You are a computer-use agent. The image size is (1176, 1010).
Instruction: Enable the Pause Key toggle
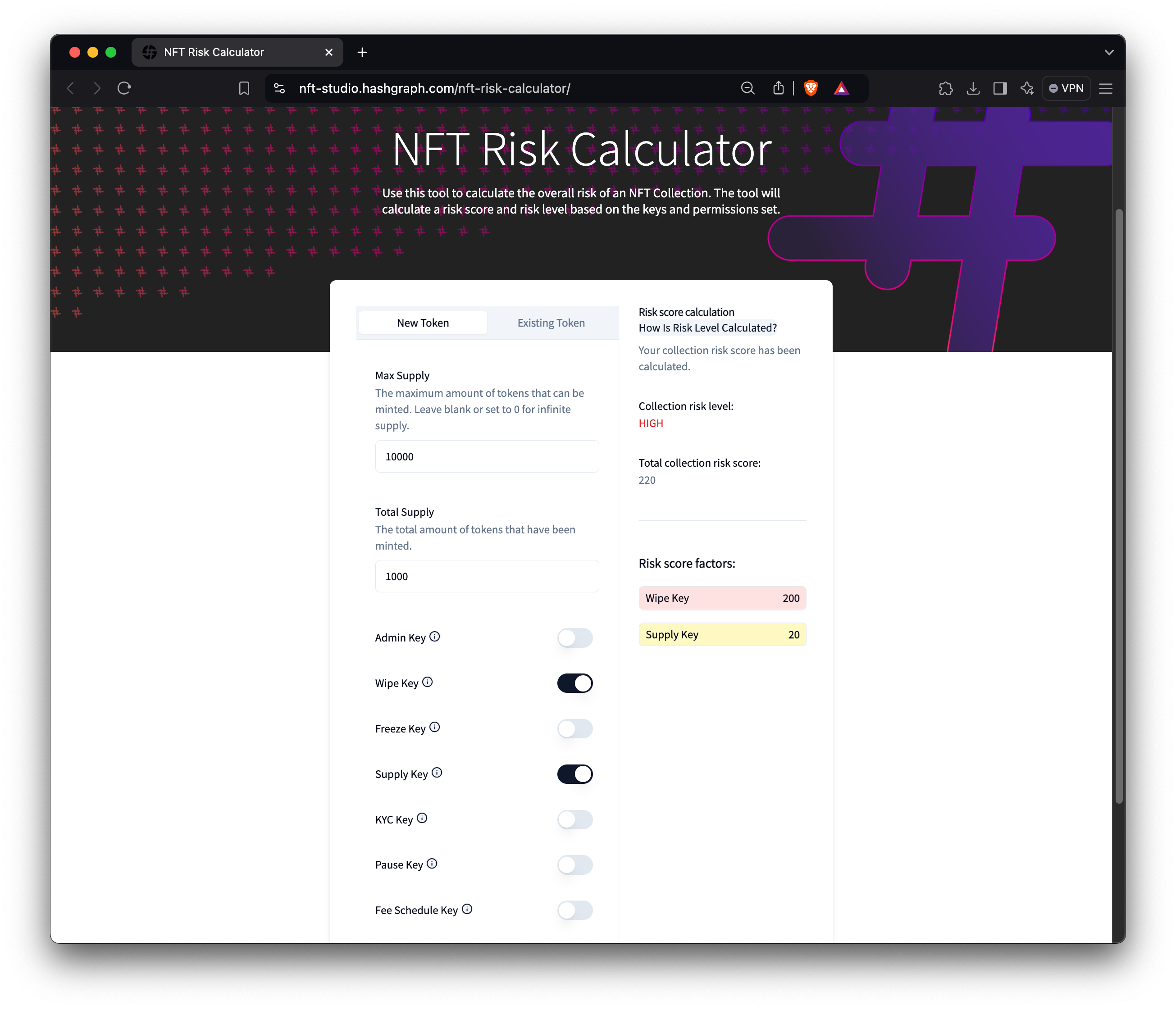(x=574, y=865)
